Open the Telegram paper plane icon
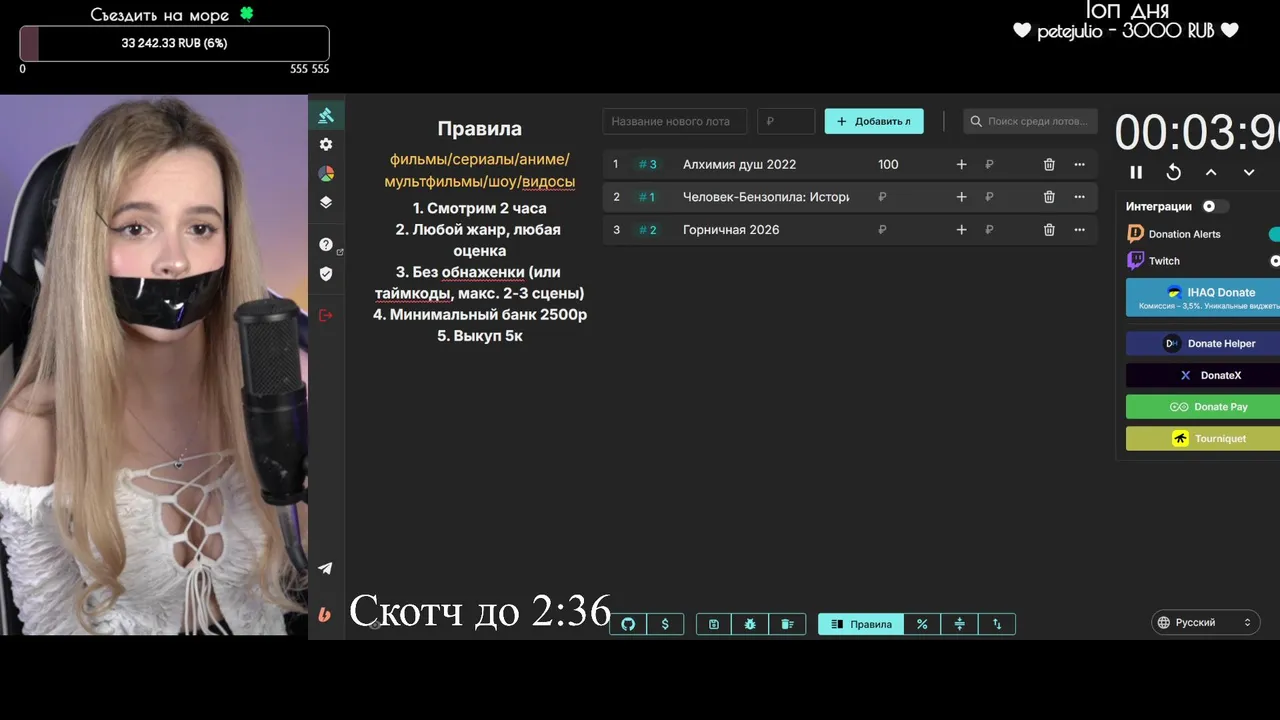1280x720 pixels. tap(325, 568)
